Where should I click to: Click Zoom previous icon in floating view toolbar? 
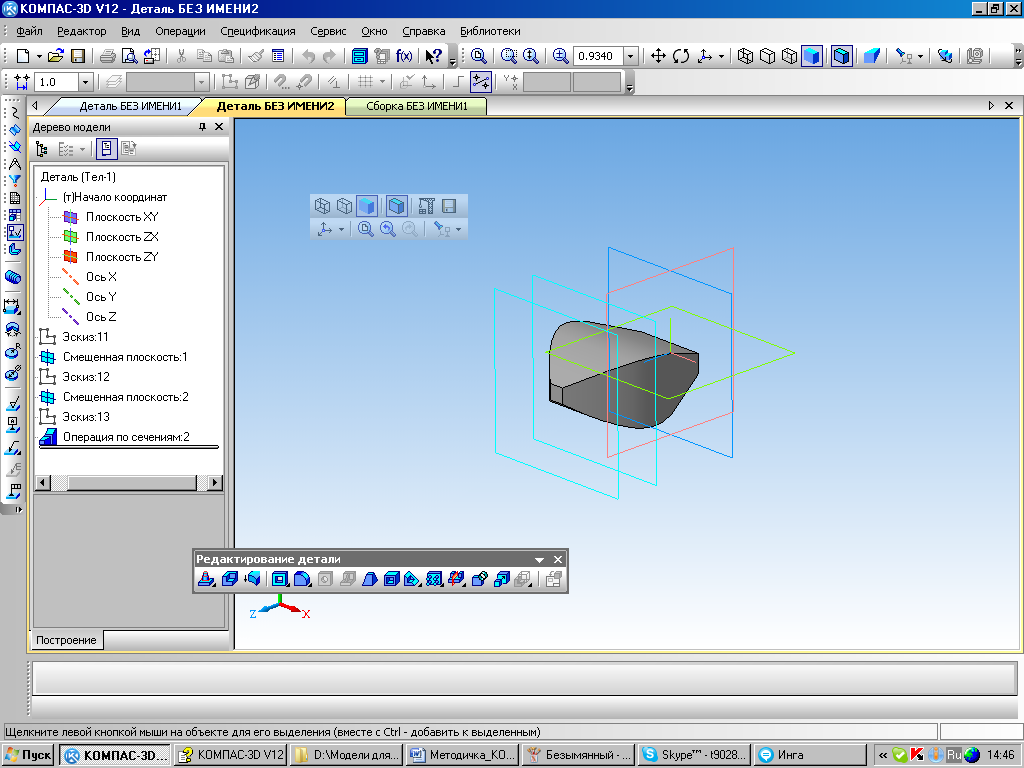(388, 229)
